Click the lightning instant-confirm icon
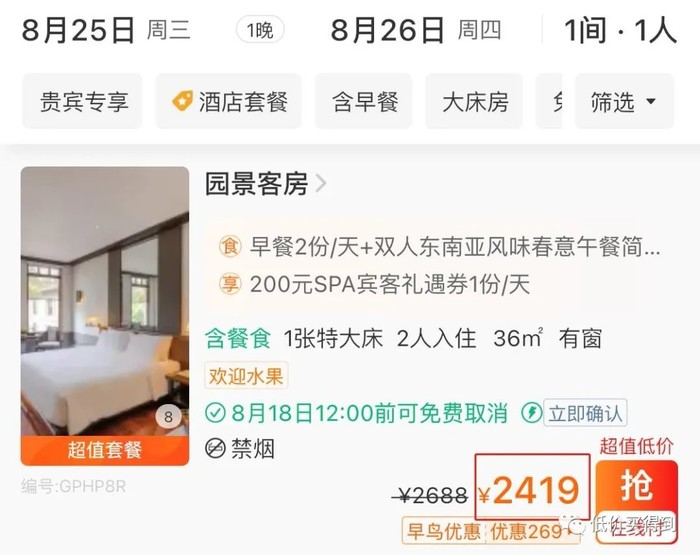This screenshot has width=700, height=555. [x=532, y=413]
